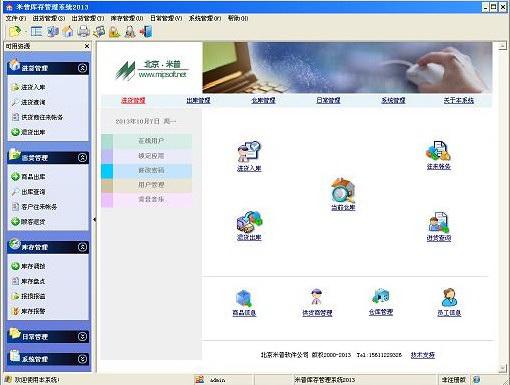Image resolution: width=510 pixels, height=385 pixels.
Task: Open 进货查询 large icon on the main page
Action: tap(439, 226)
